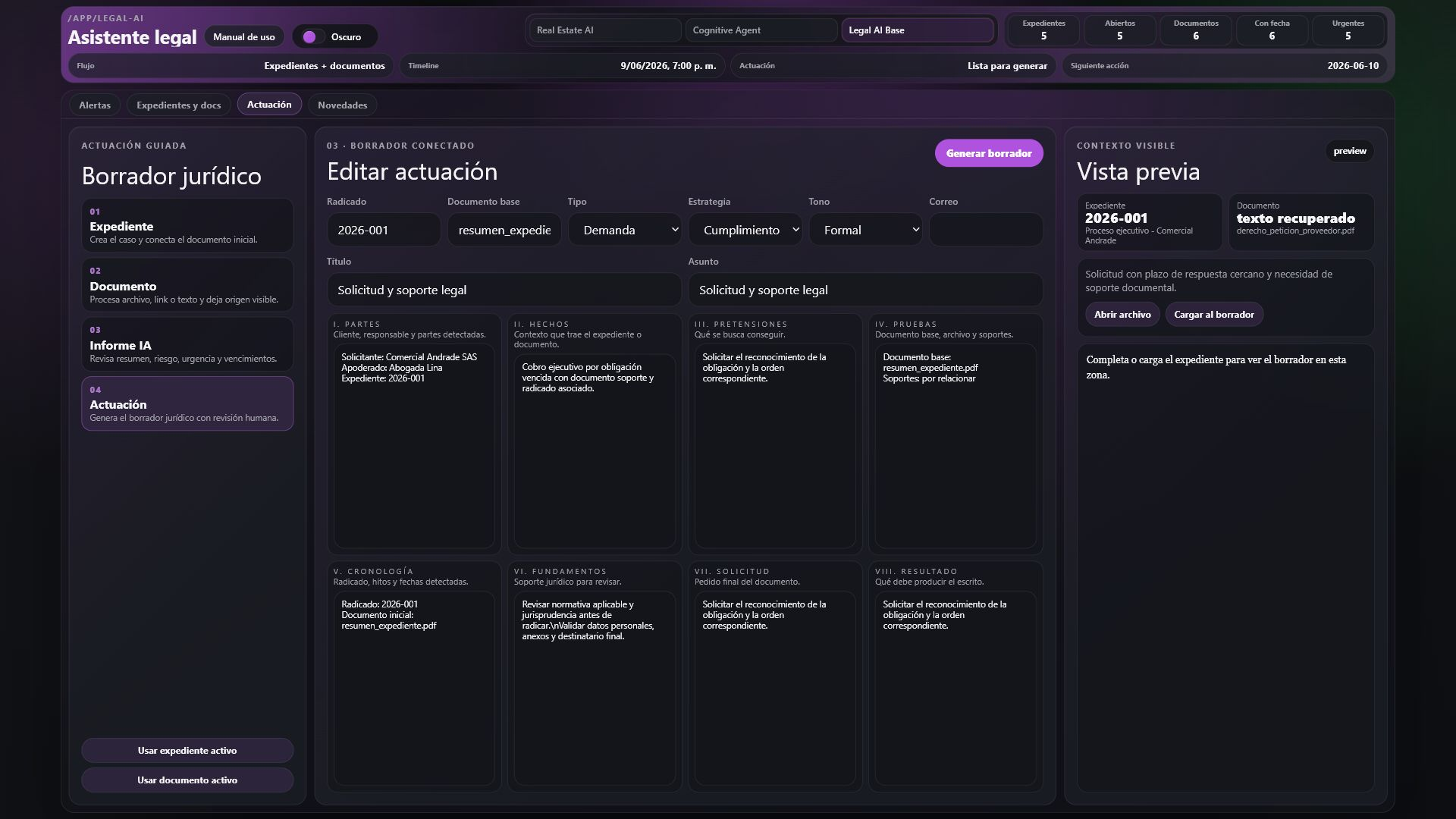Click the Asistente legal title

click(x=132, y=37)
